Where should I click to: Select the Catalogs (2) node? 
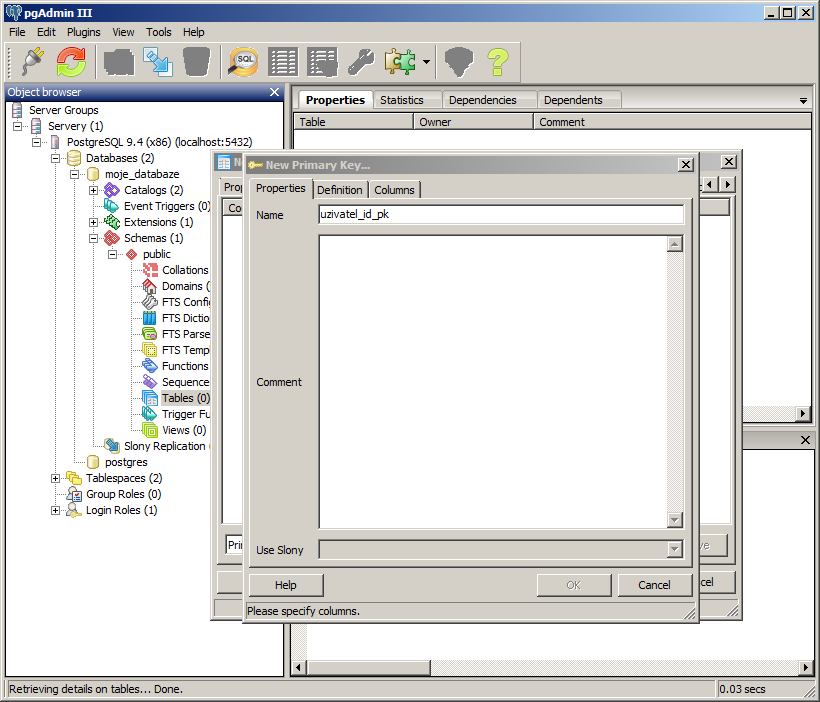(x=153, y=190)
